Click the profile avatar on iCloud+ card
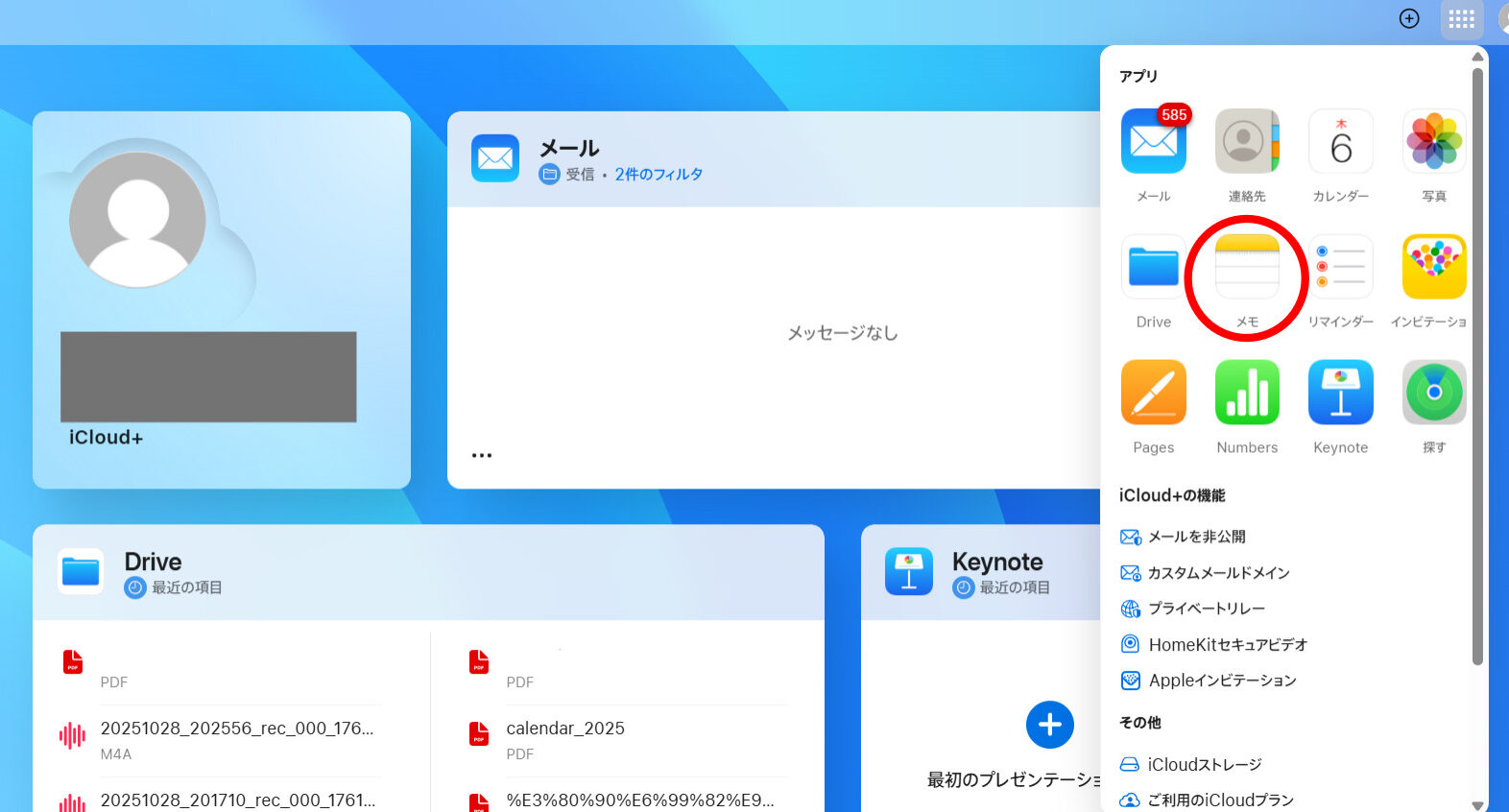The height and width of the screenshot is (812, 1509). click(137, 220)
